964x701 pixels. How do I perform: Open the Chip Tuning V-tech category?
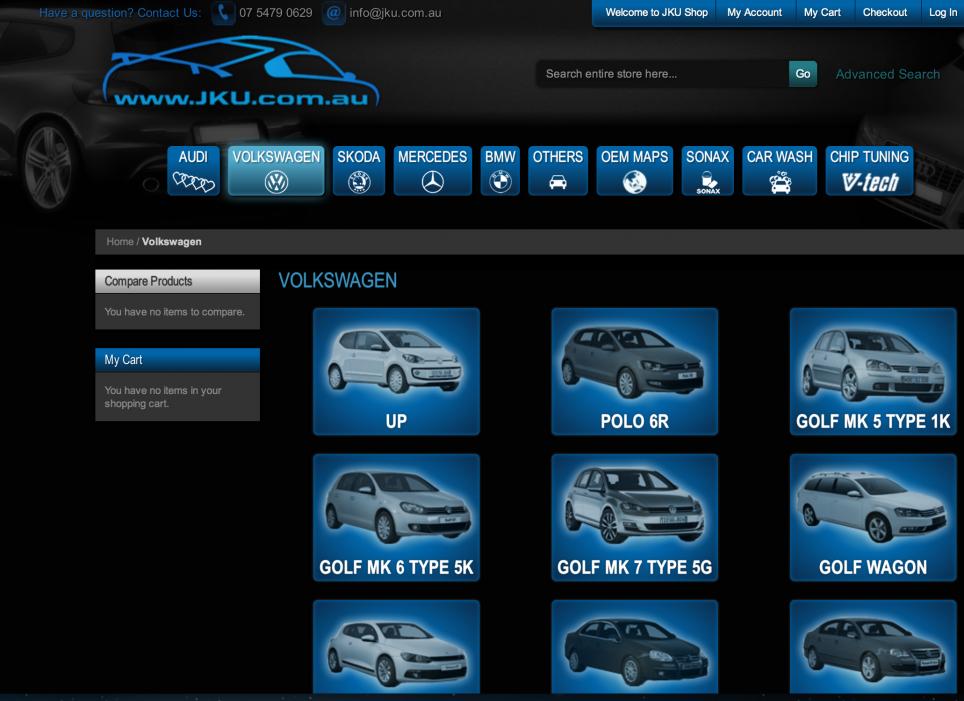(869, 171)
